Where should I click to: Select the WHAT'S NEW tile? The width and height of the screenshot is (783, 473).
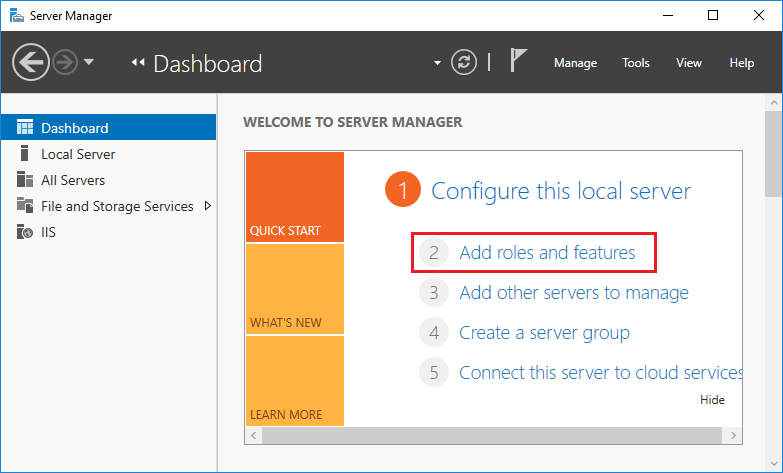point(295,289)
